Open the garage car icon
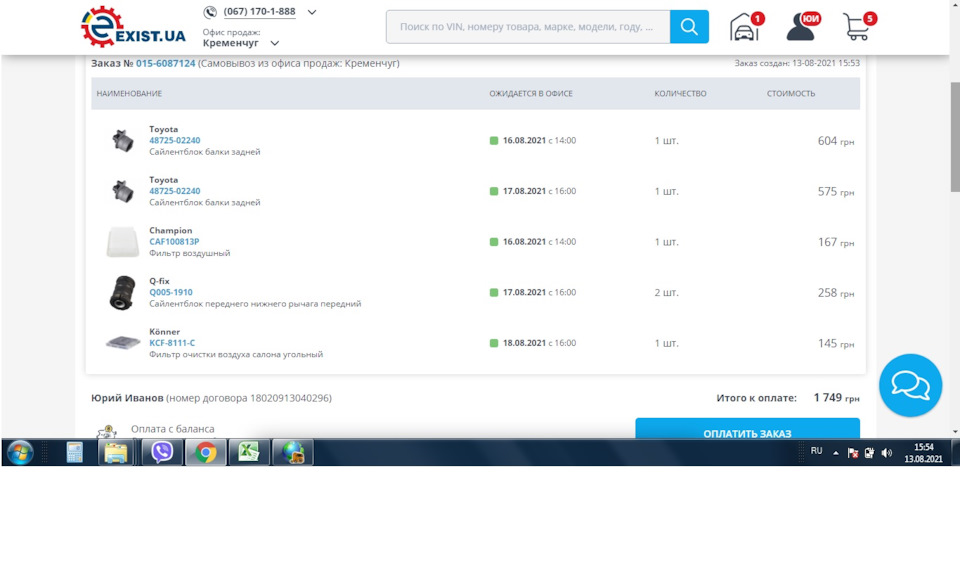 [x=746, y=27]
